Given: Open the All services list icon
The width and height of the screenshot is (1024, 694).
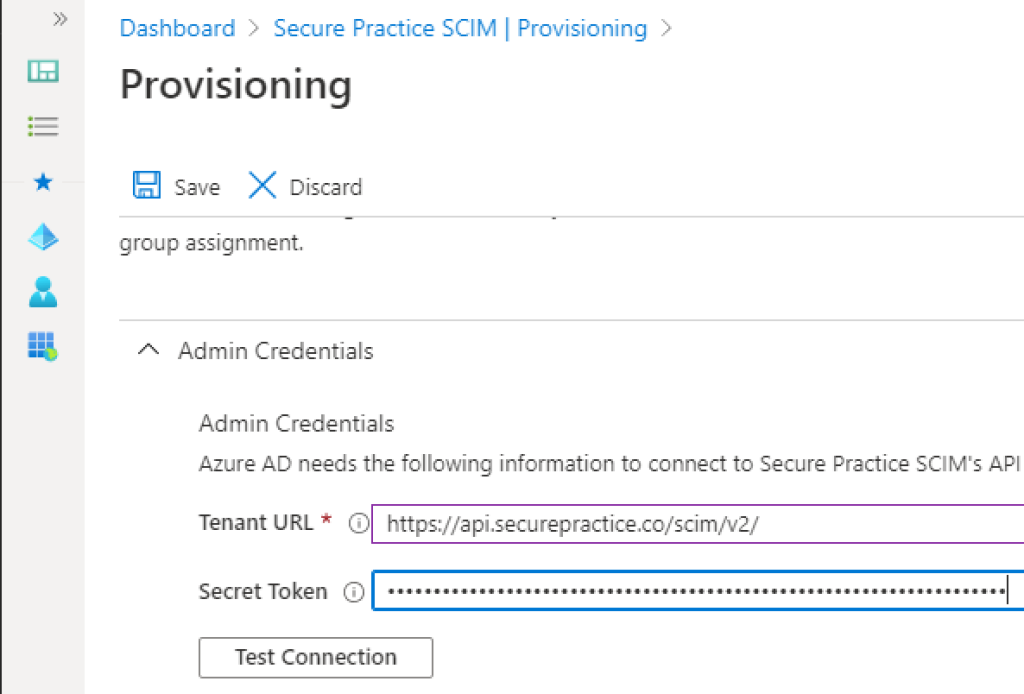Looking at the screenshot, I should [x=42, y=126].
